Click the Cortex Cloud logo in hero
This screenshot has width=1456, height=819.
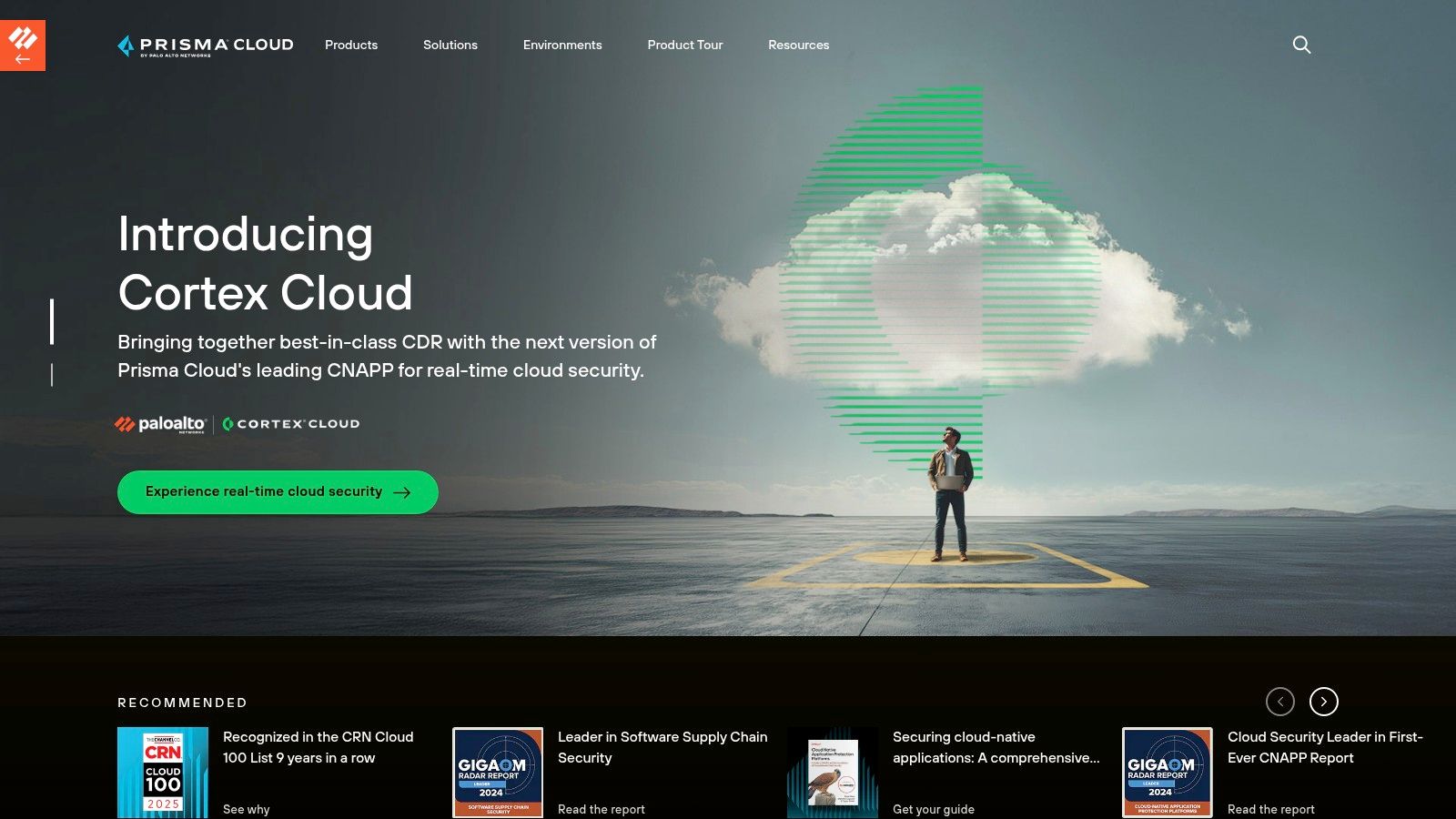291,424
